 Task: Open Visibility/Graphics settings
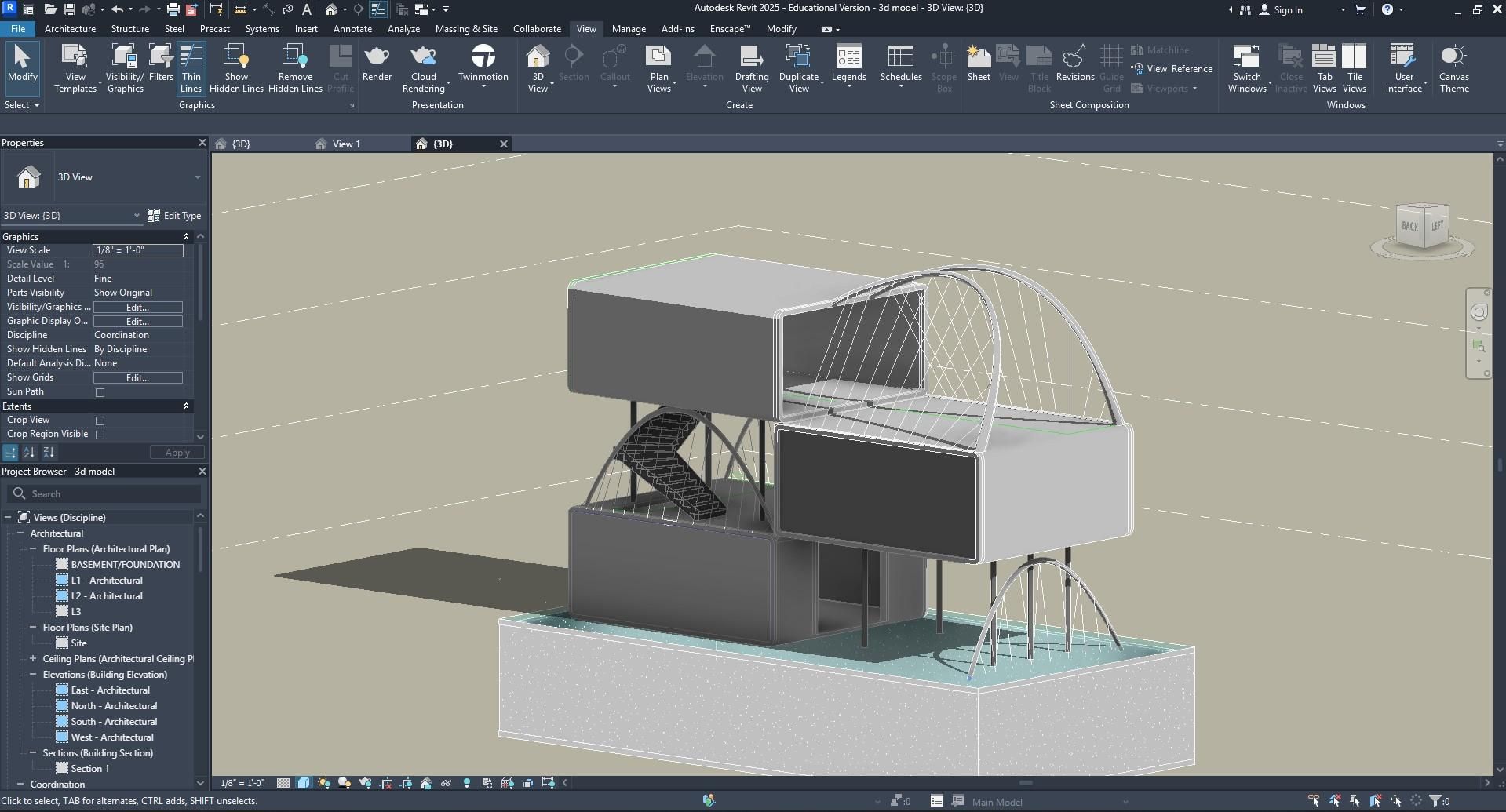click(x=125, y=68)
